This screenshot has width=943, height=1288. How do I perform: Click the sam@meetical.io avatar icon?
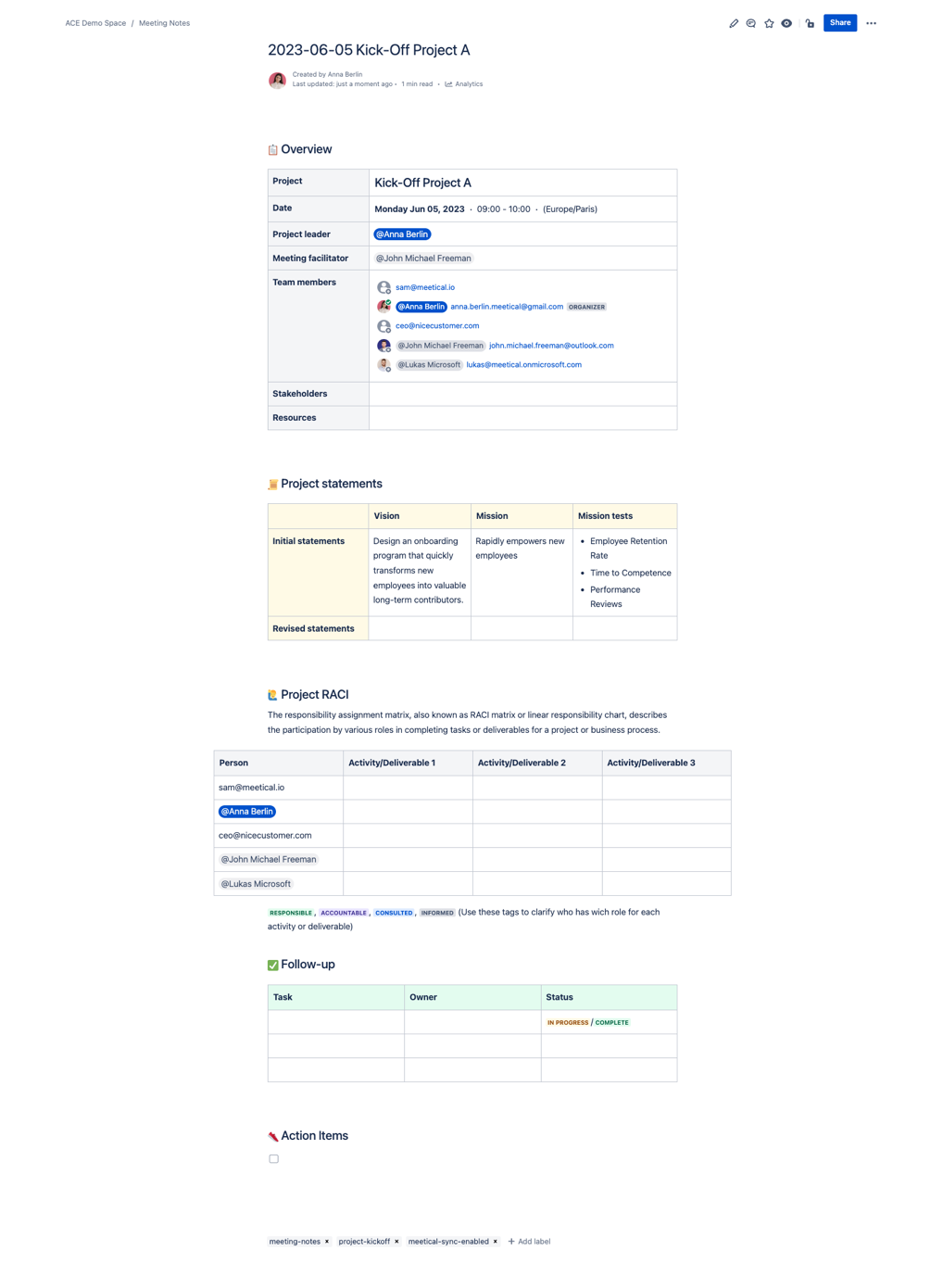pyautogui.click(x=383, y=287)
